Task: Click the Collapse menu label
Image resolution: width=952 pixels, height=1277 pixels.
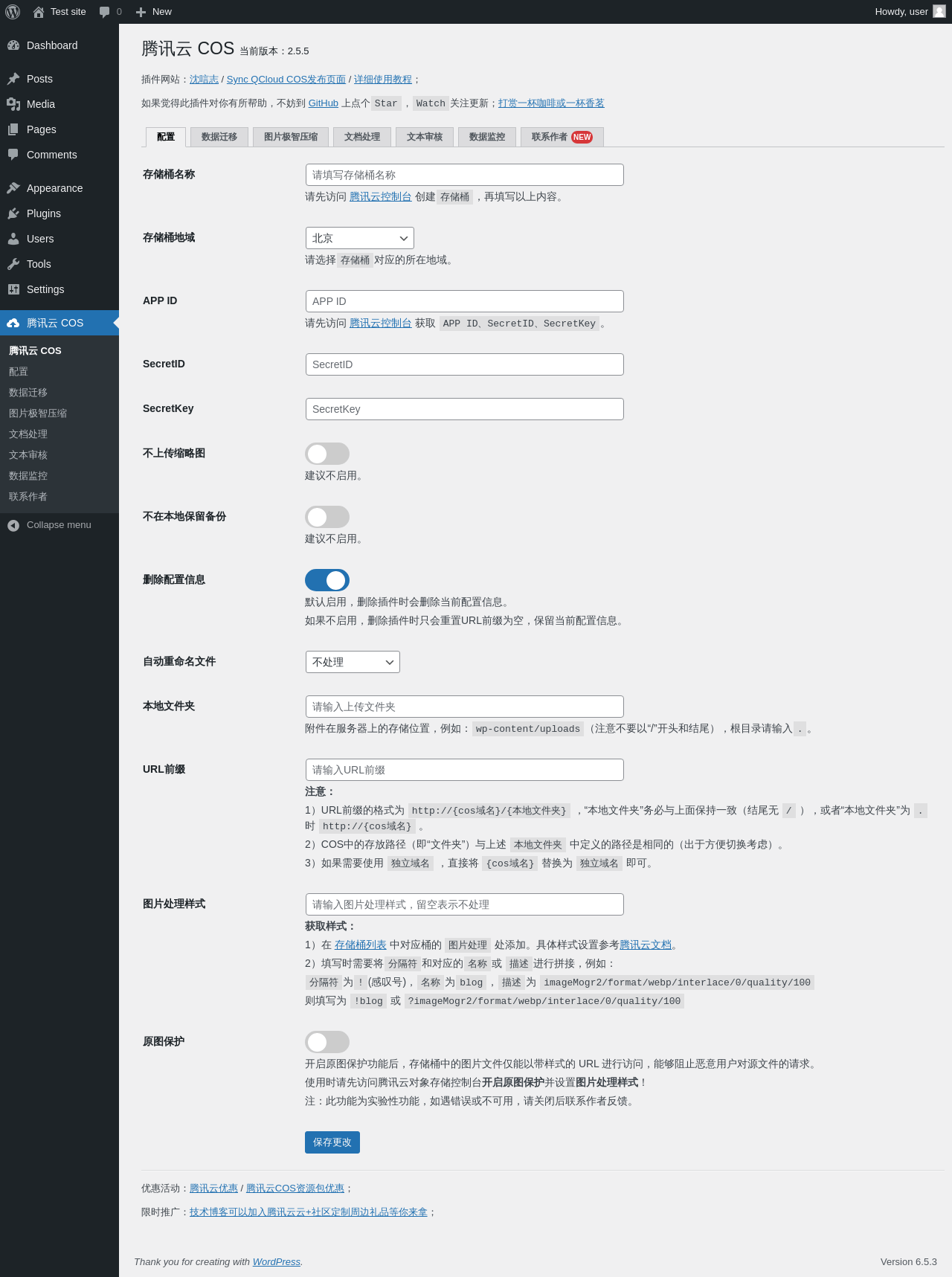Action: [x=59, y=525]
